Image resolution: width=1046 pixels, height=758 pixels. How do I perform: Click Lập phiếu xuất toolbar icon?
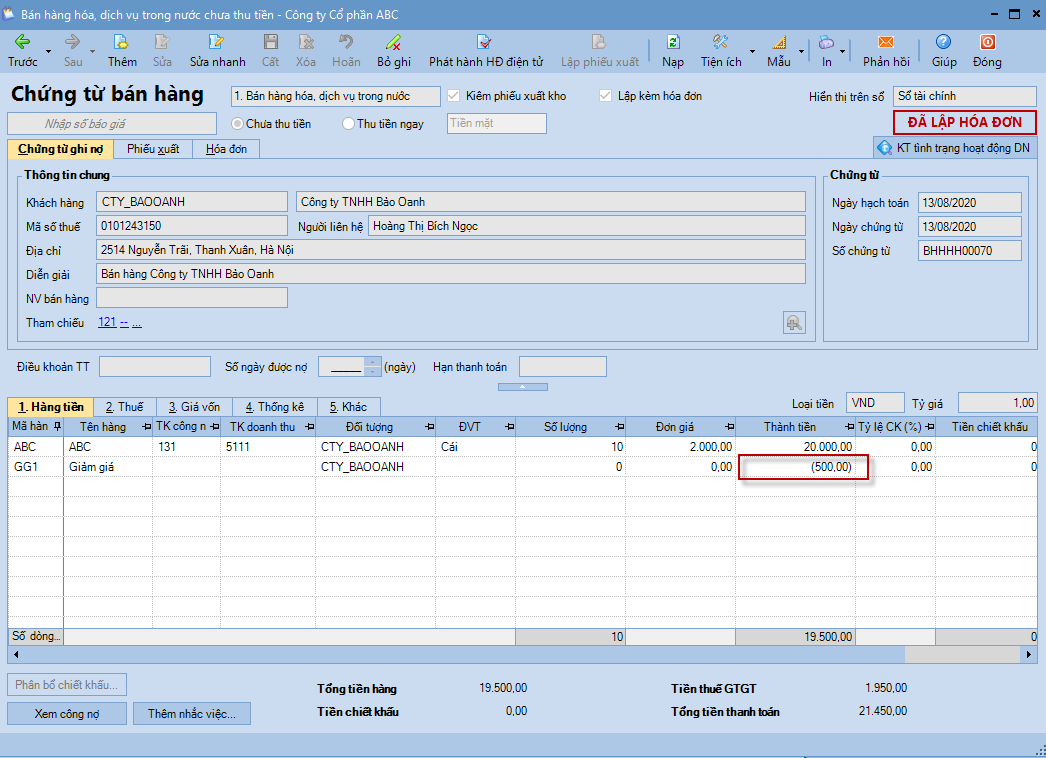(598, 43)
